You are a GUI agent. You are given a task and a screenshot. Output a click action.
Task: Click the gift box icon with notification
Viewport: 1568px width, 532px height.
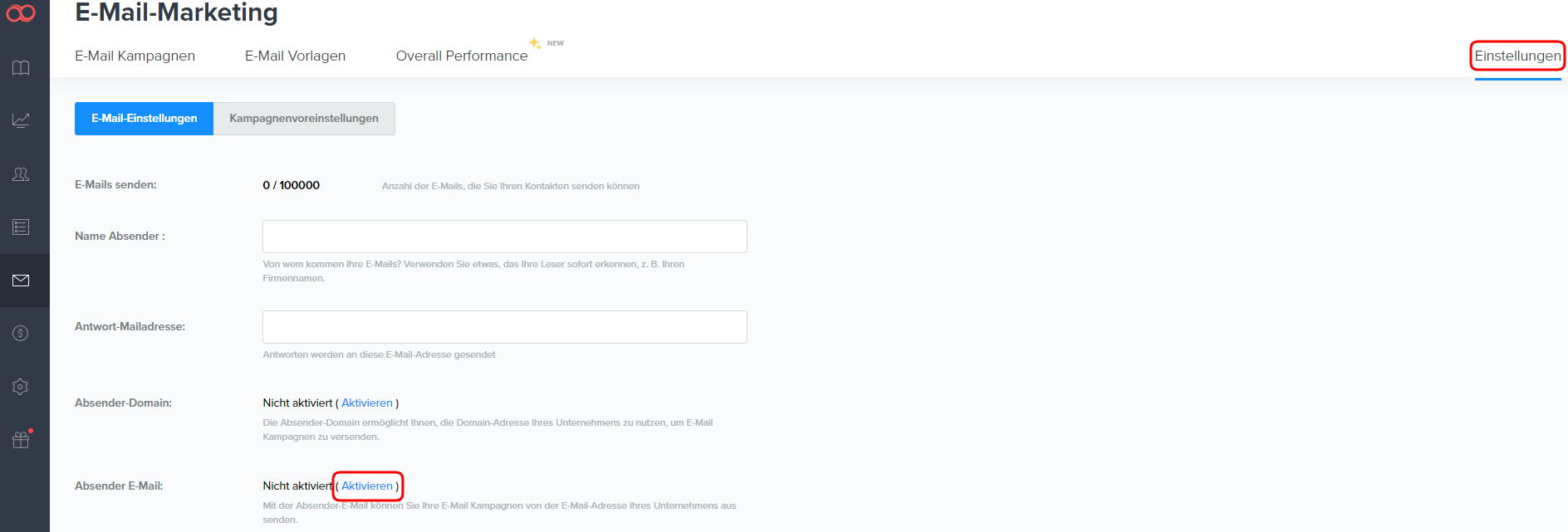tap(21, 440)
